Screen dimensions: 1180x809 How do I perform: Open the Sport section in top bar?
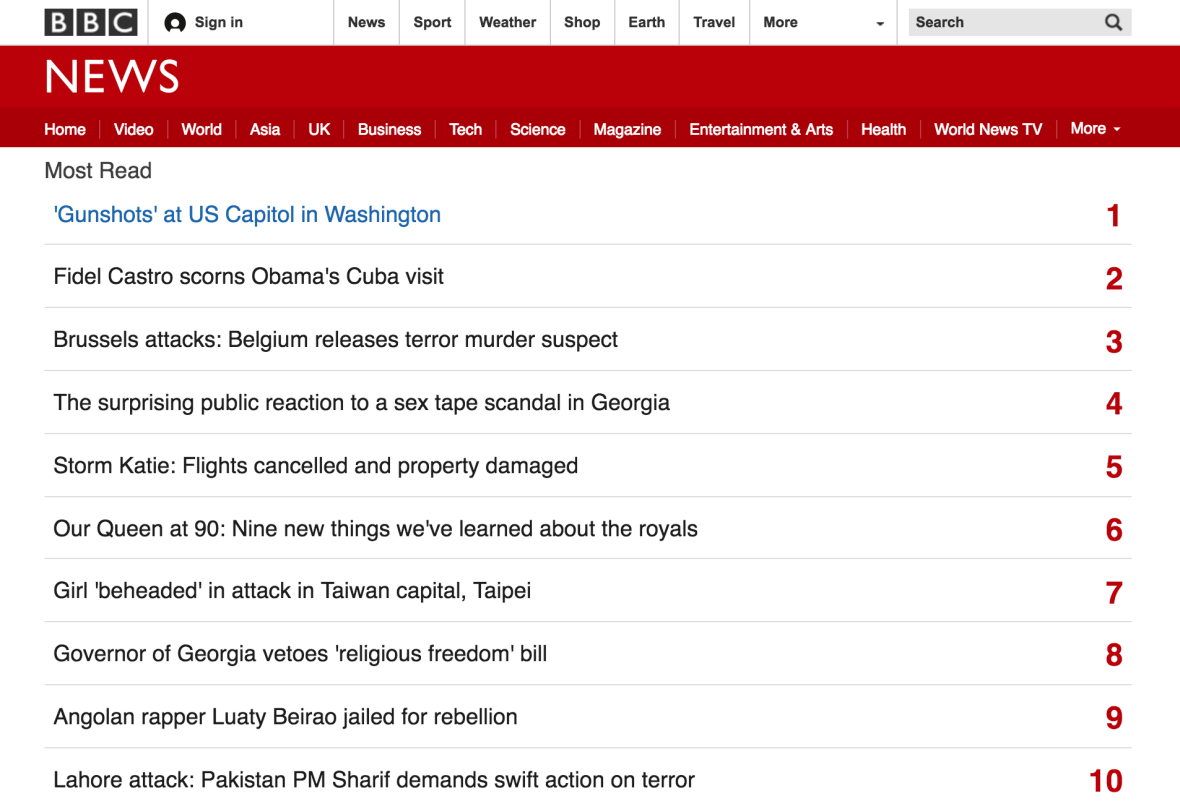pyautogui.click(x=432, y=22)
